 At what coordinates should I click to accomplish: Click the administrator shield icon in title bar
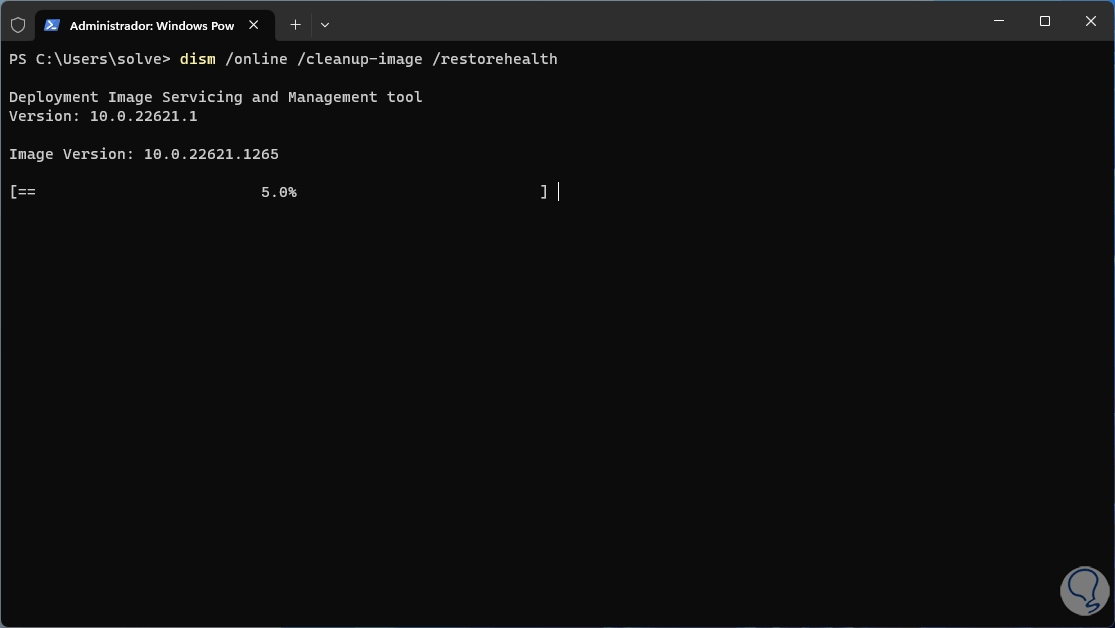coord(18,25)
